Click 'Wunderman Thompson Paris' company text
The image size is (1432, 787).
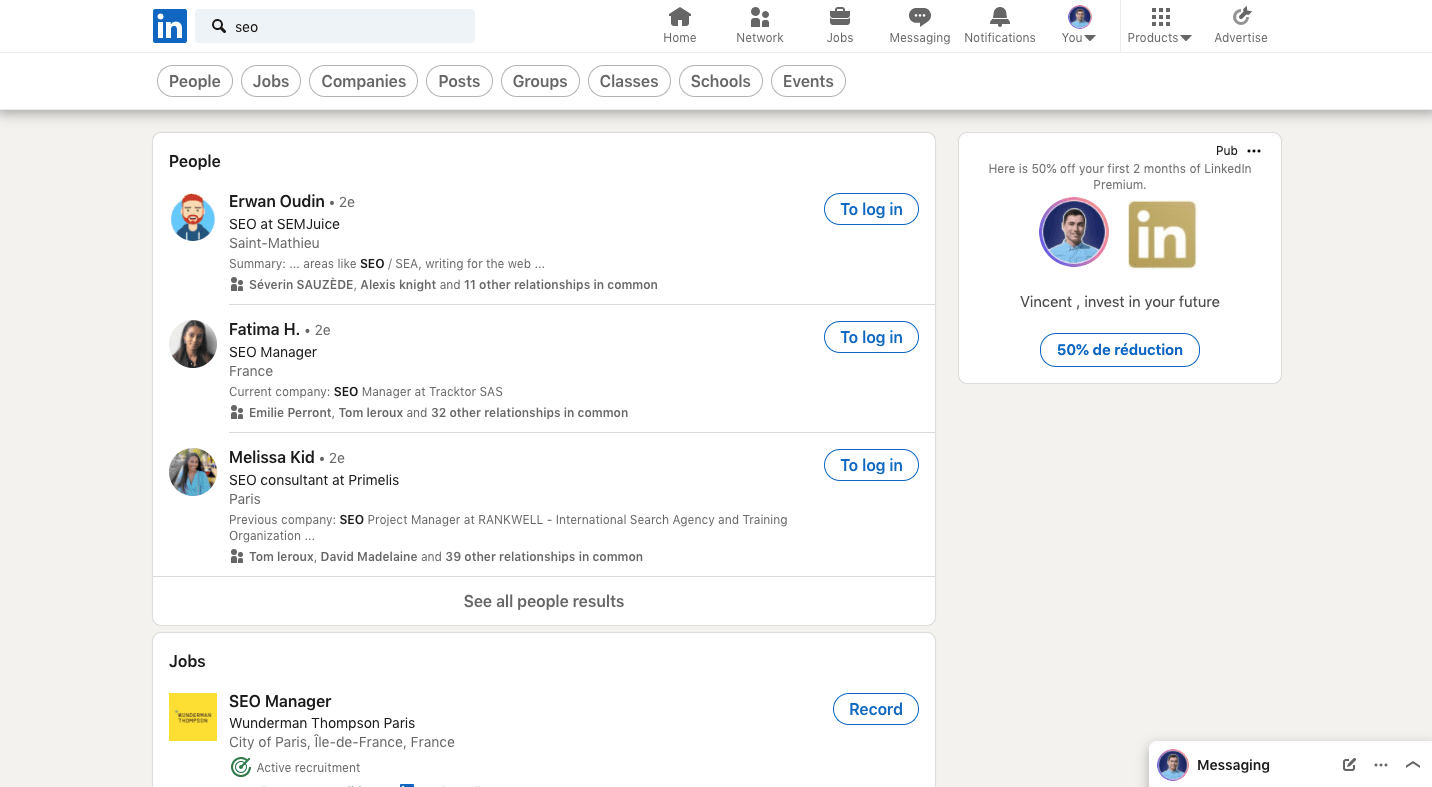(x=322, y=723)
